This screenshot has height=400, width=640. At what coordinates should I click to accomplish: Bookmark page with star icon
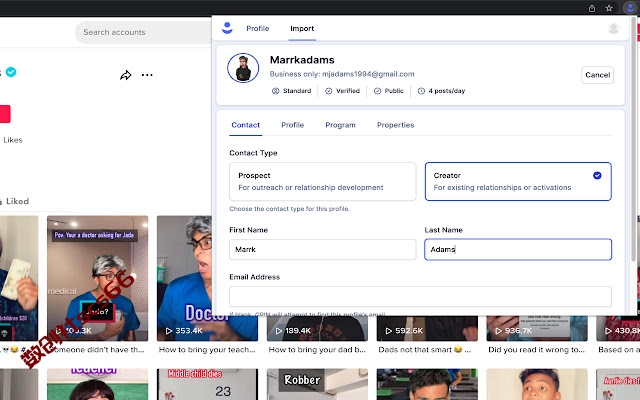click(x=609, y=8)
